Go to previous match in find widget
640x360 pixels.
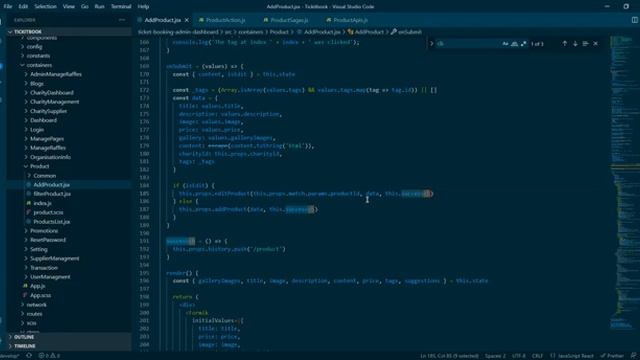[564, 44]
